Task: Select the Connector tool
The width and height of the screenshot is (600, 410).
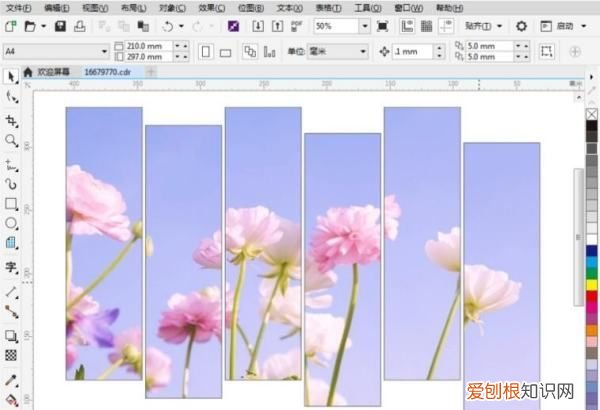Action: (11, 312)
